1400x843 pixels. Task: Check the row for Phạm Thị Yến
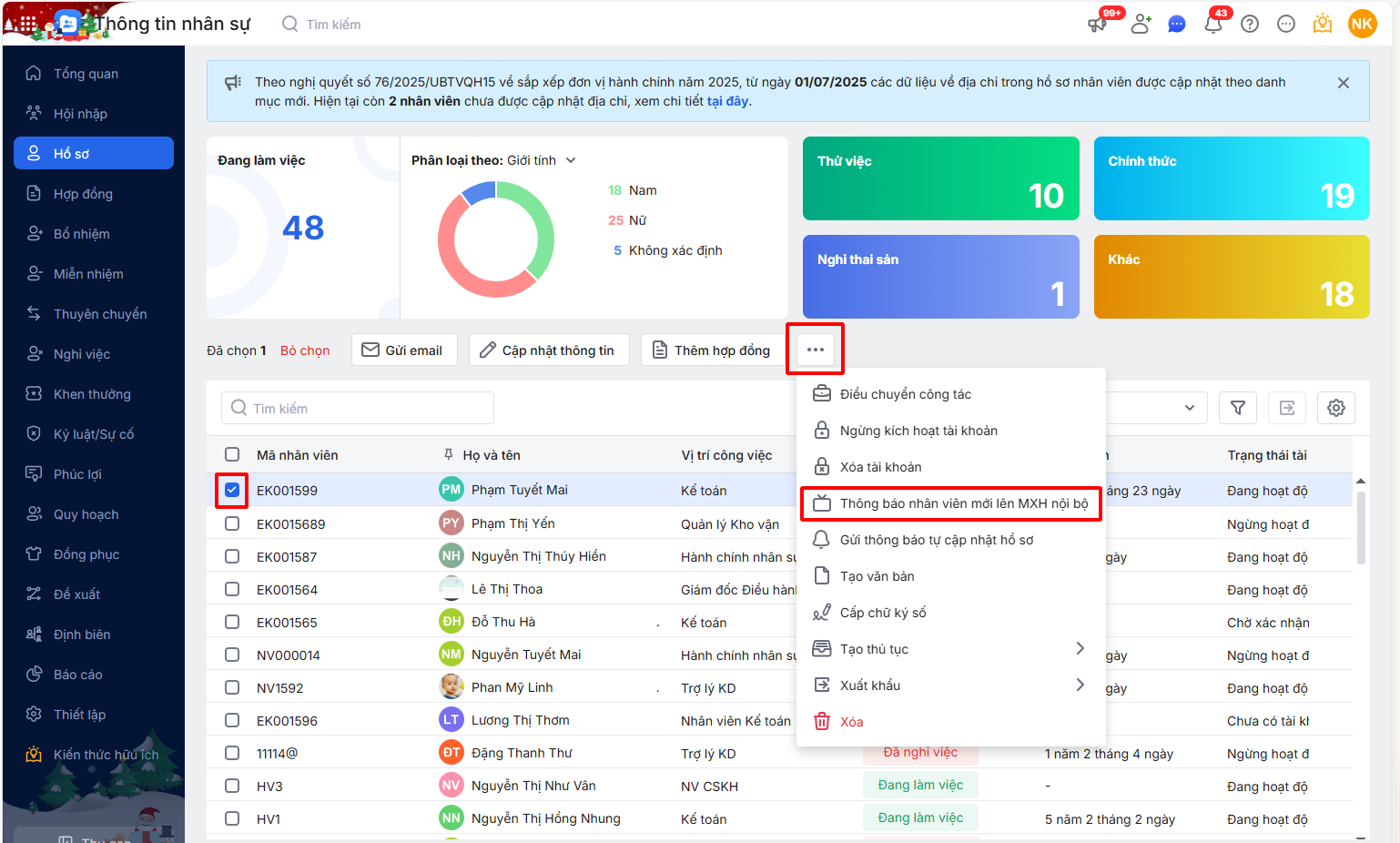click(232, 524)
